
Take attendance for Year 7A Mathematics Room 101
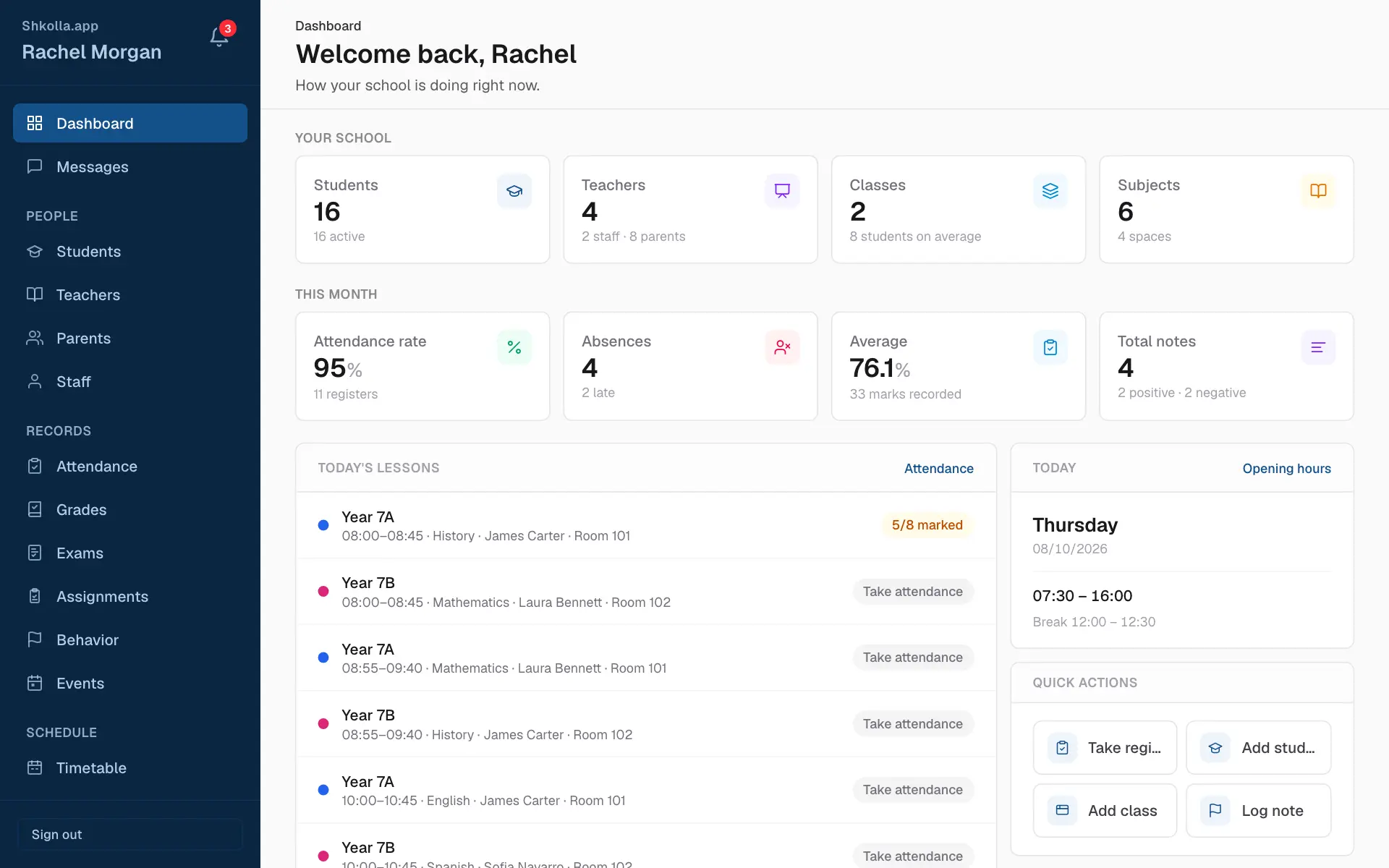point(913,658)
